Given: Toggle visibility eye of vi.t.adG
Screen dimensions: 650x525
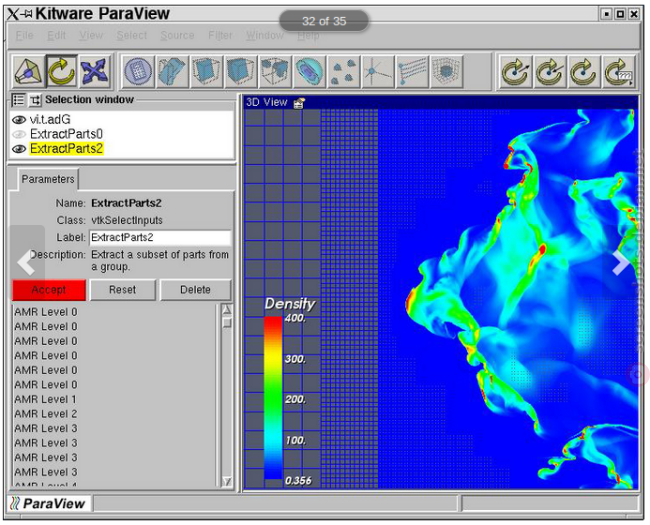Looking at the screenshot, I should pos(19,120).
